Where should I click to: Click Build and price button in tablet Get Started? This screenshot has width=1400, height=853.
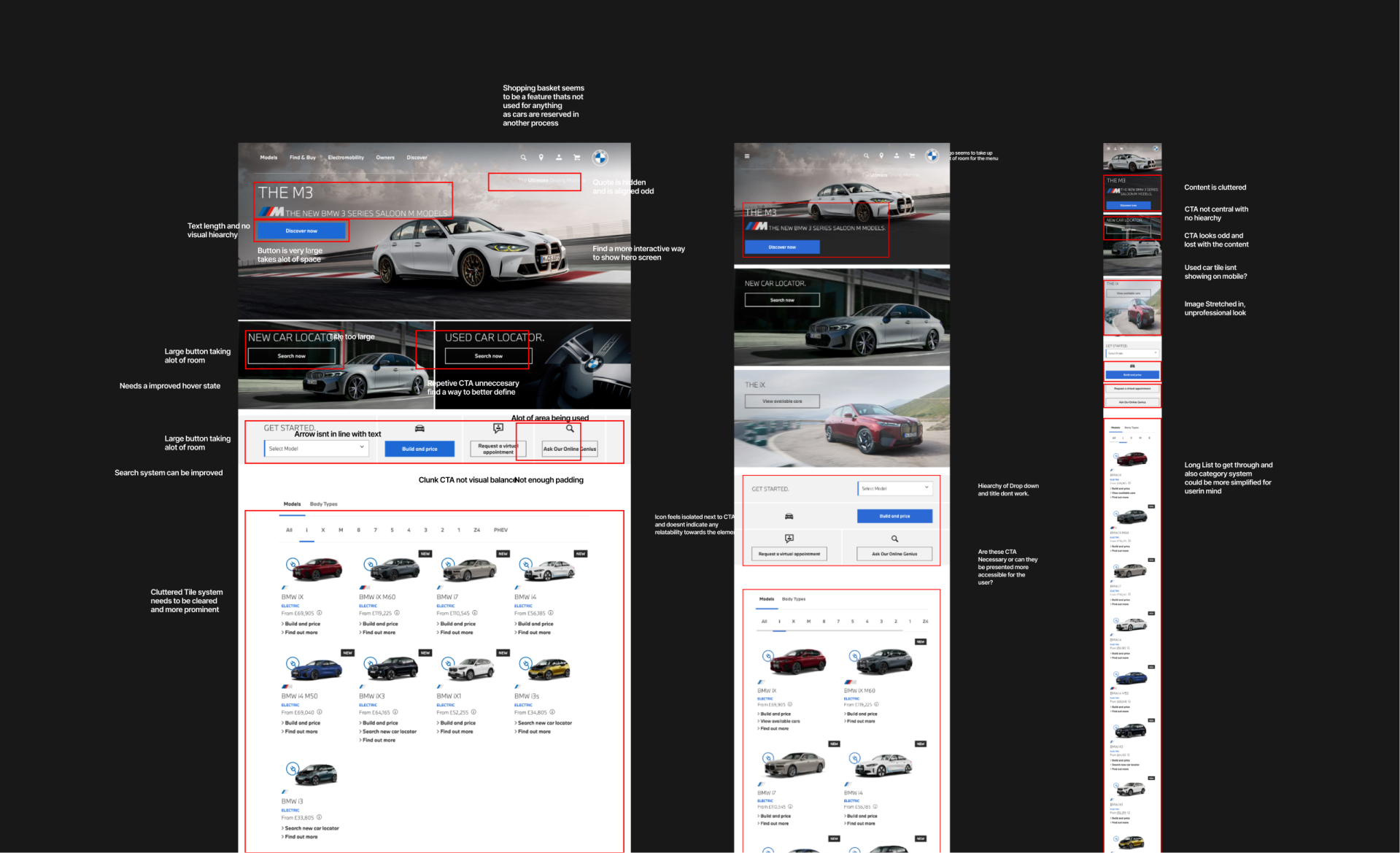[x=894, y=517]
